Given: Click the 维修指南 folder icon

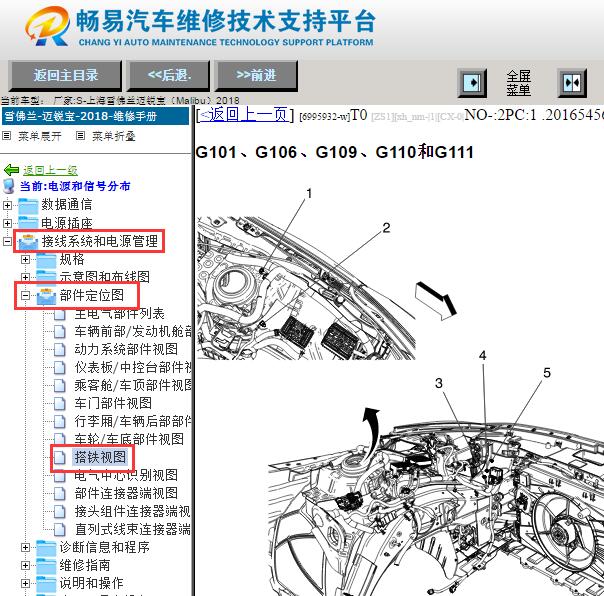Looking at the screenshot, I should click(47, 566).
